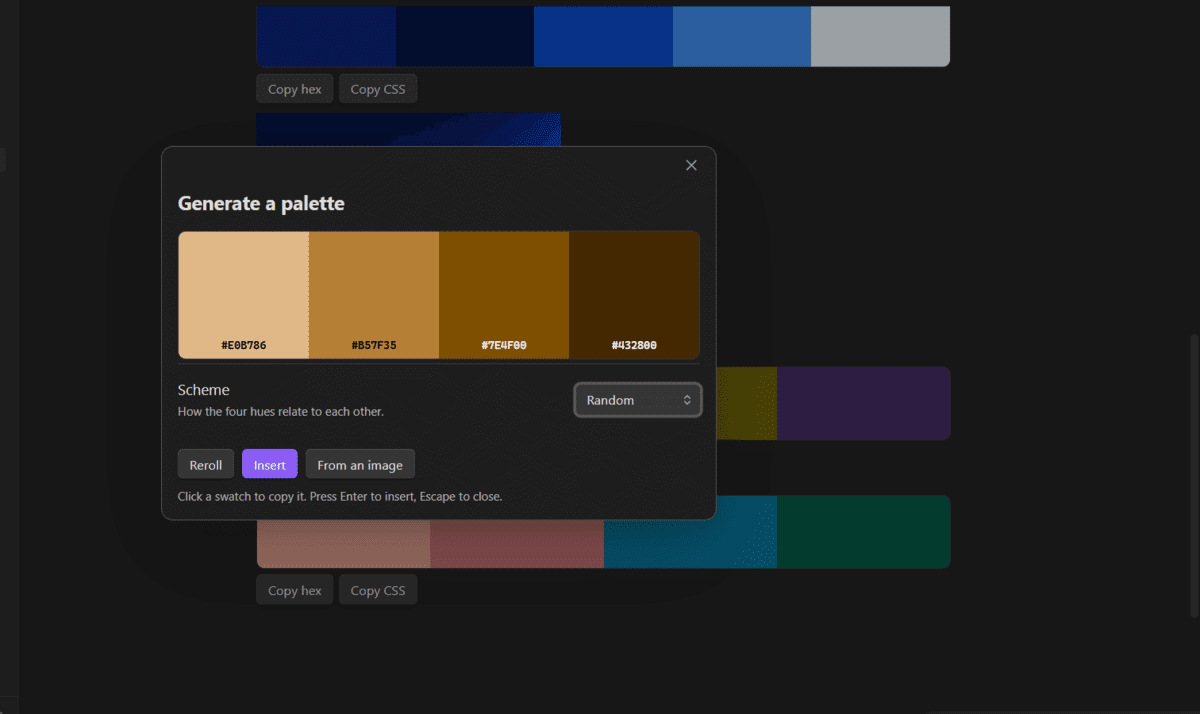The image size is (1200, 714).
Task: Click the text 'How the four hues relate'
Action: tap(281, 411)
